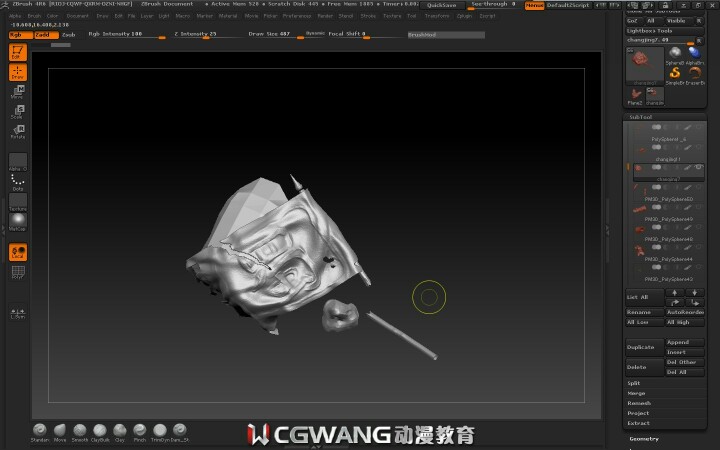Click the BrushMod field
720x450 pixels.
(446, 35)
